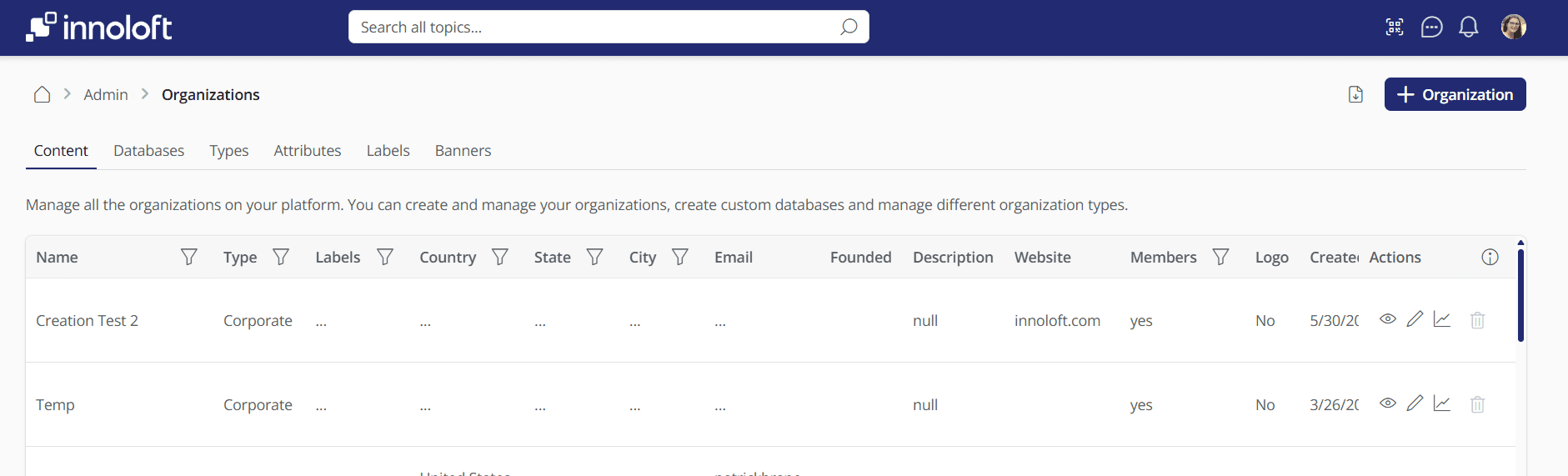Click the home breadcrumb icon
Image resolution: width=1568 pixels, height=476 pixels.
click(42, 95)
